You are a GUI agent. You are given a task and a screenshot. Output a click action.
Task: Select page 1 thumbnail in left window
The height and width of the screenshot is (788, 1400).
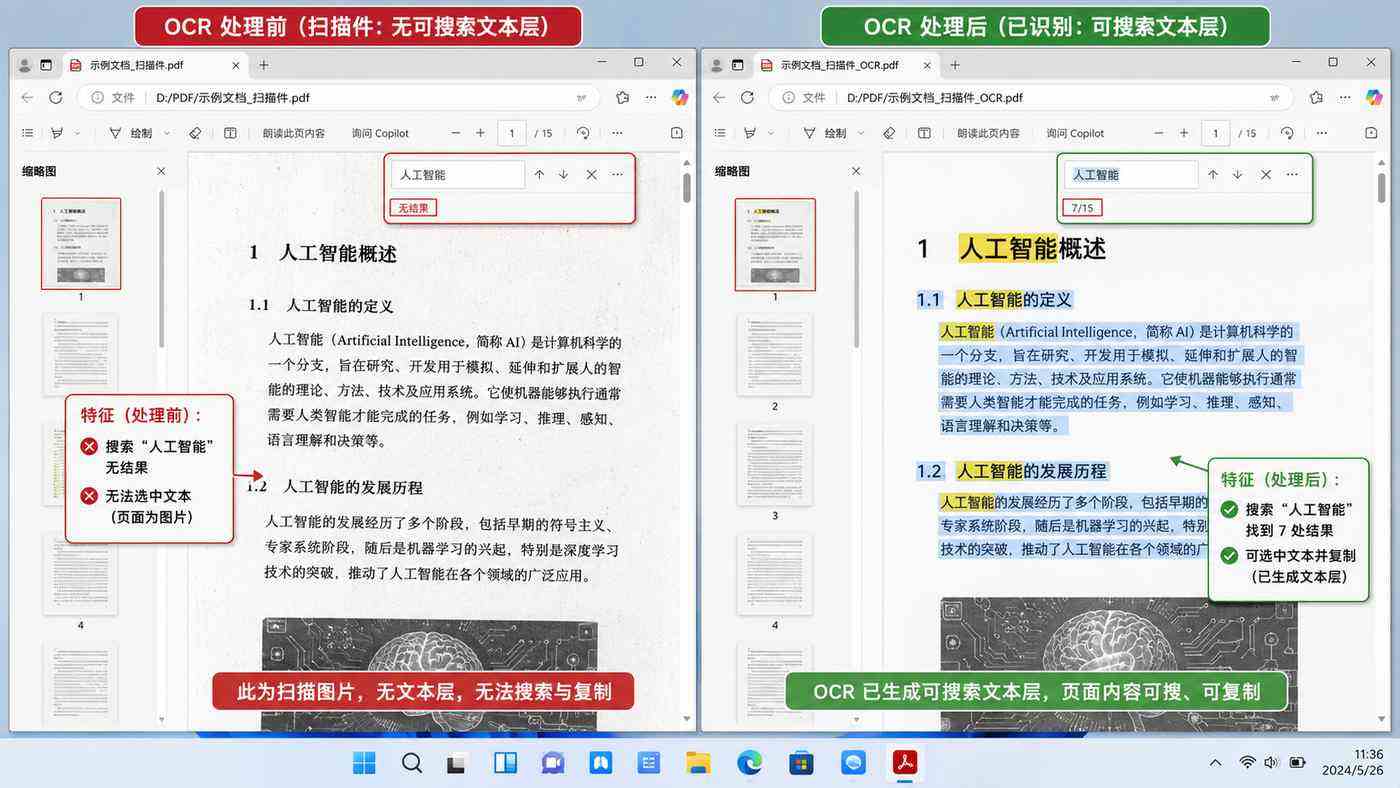tap(81, 243)
